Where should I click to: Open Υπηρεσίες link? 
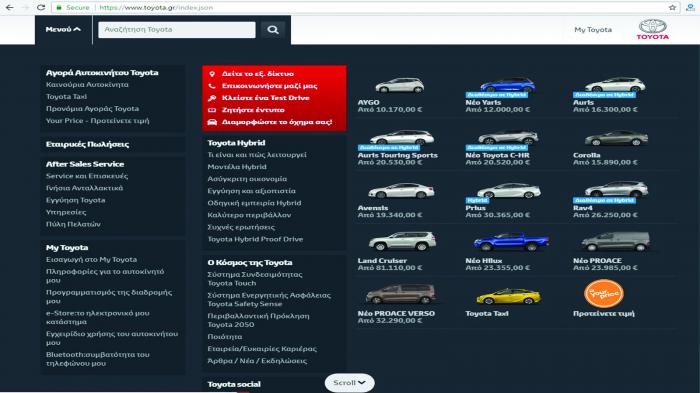point(66,212)
